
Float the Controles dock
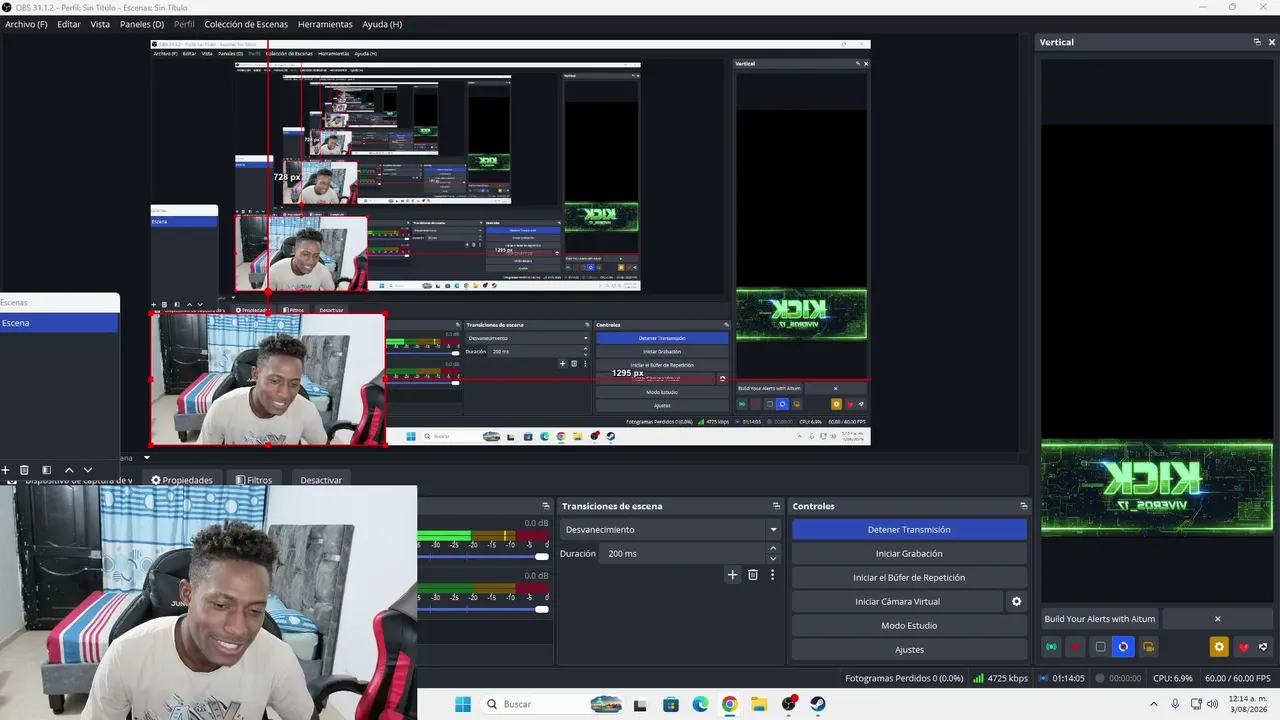tap(1023, 506)
